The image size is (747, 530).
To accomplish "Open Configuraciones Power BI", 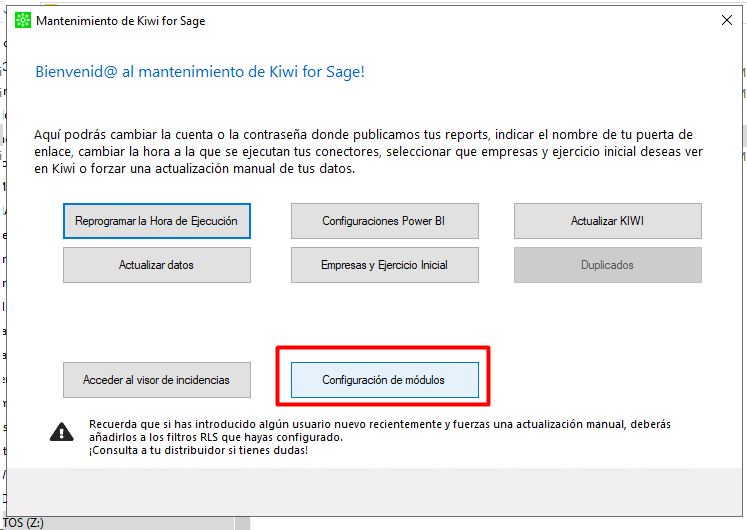I will (x=384, y=221).
